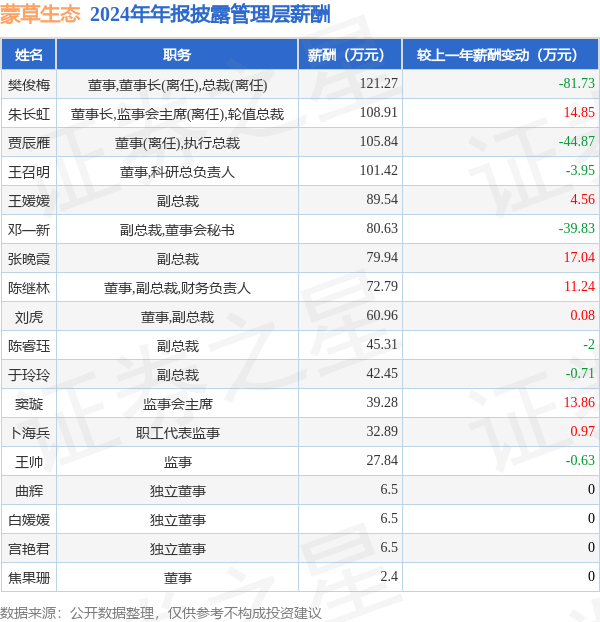
Task: Click position 董事,副总裁,财务负责人
Action: tap(177, 288)
